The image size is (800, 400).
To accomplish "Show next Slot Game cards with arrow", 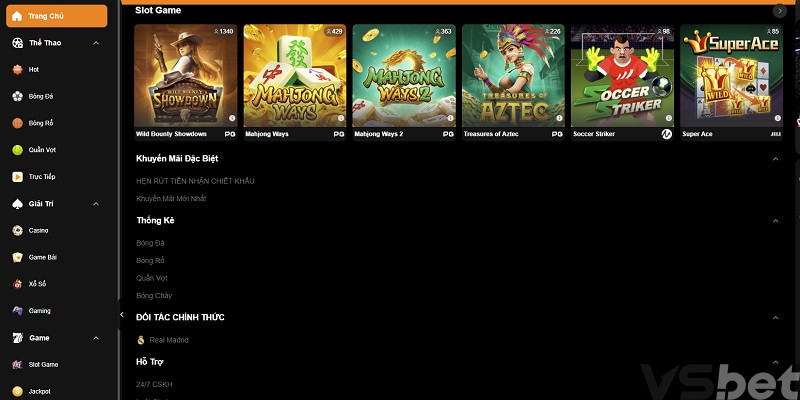I will coord(780,10).
